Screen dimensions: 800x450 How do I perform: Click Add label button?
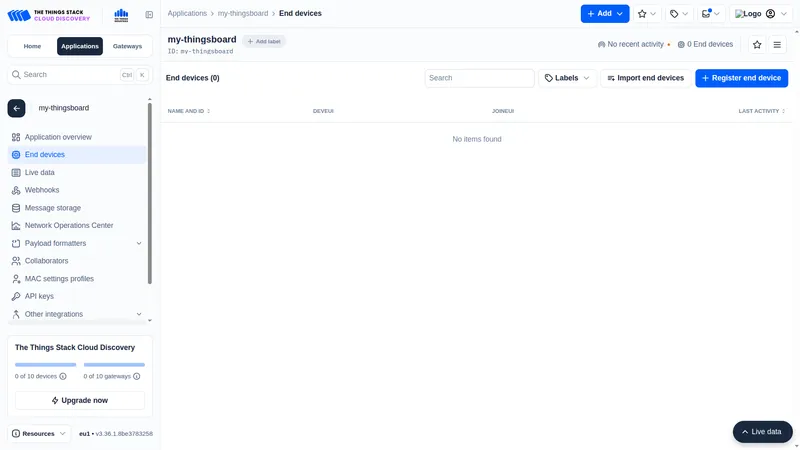[264, 41]
